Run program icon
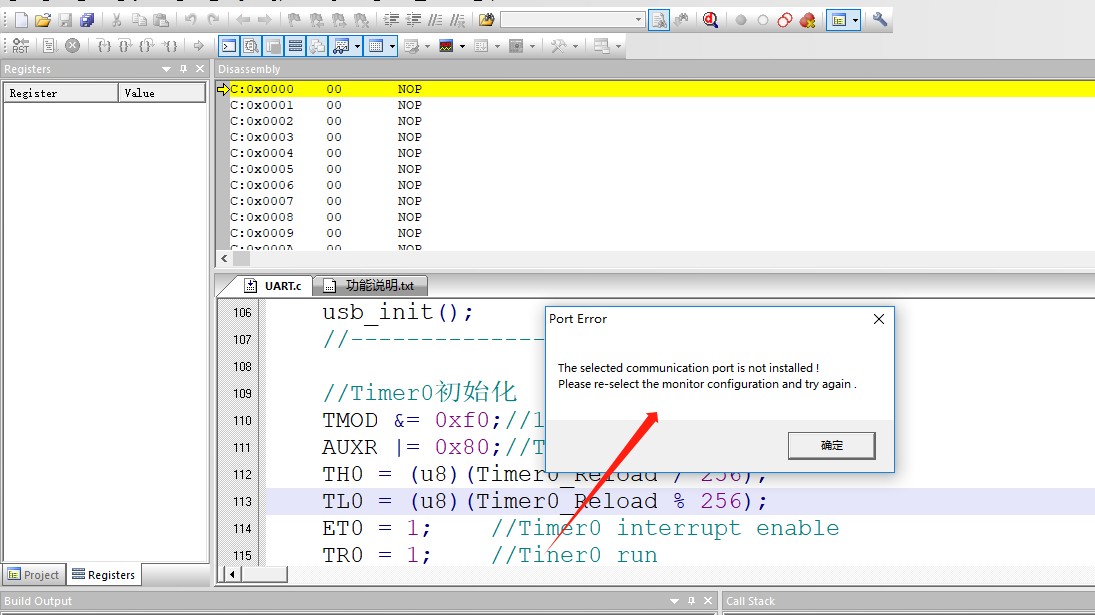Screen dimensions: 1095x615 49,46
